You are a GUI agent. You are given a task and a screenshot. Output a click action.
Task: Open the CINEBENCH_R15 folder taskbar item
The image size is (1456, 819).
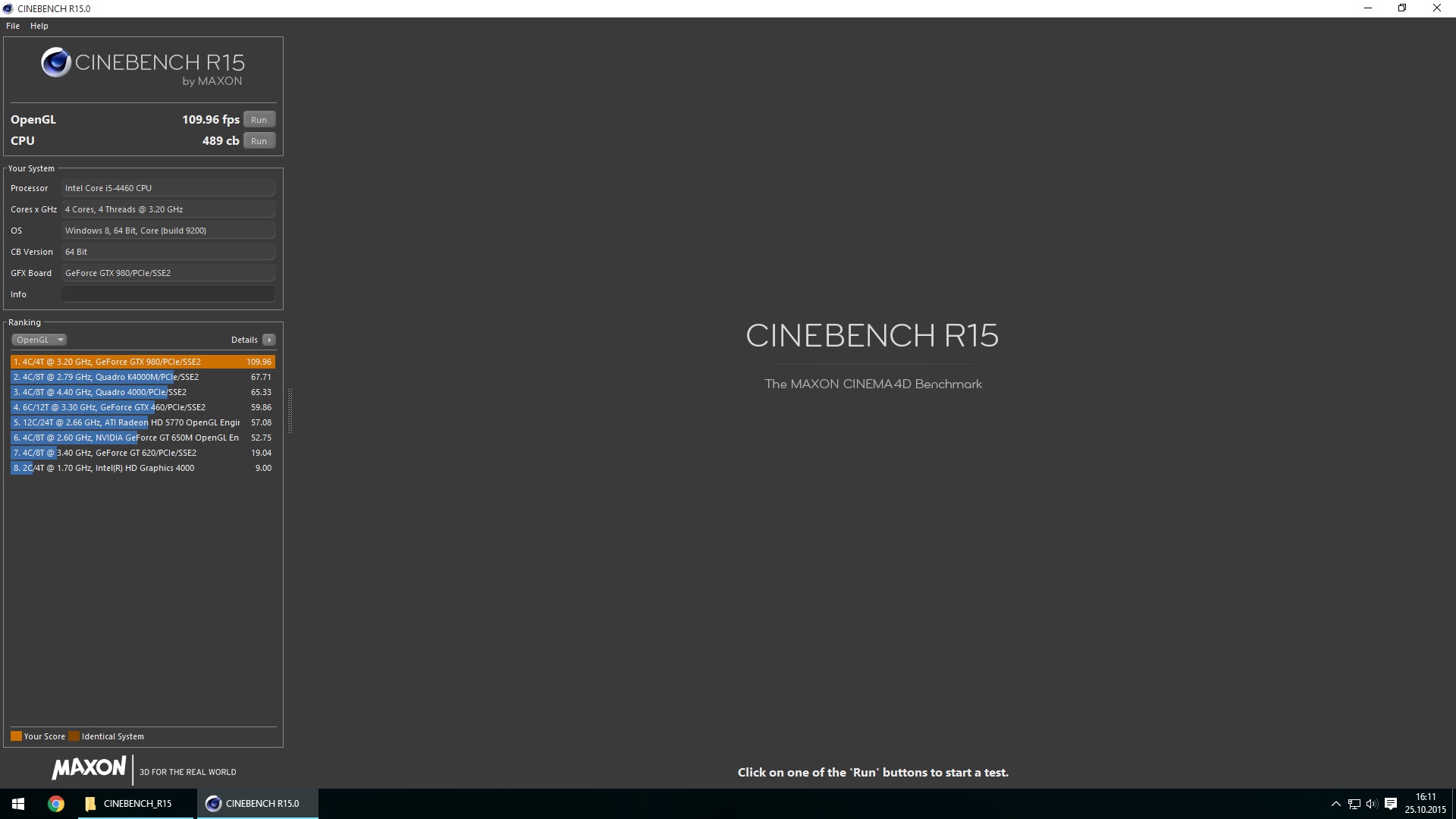[129, 804]
